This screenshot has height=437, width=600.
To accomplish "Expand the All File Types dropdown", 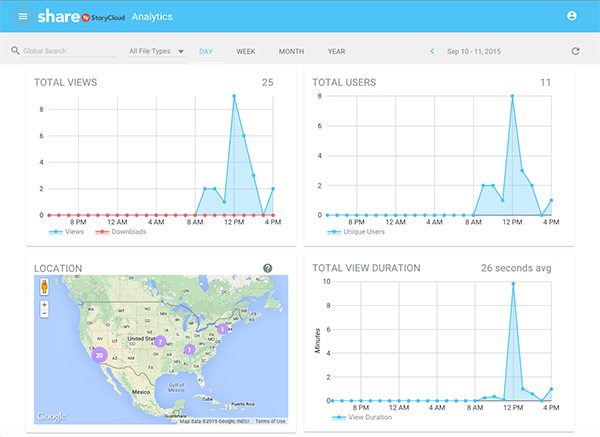I will (157, 51).
